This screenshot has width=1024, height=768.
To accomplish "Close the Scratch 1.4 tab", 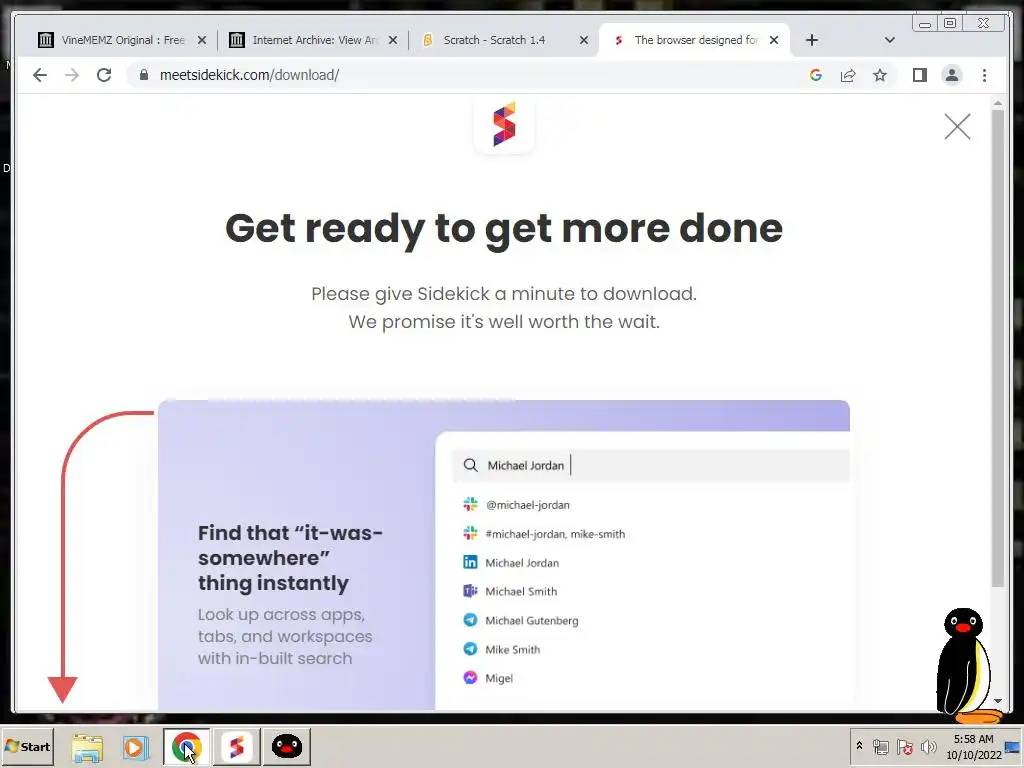I will [x=584, y=40].
